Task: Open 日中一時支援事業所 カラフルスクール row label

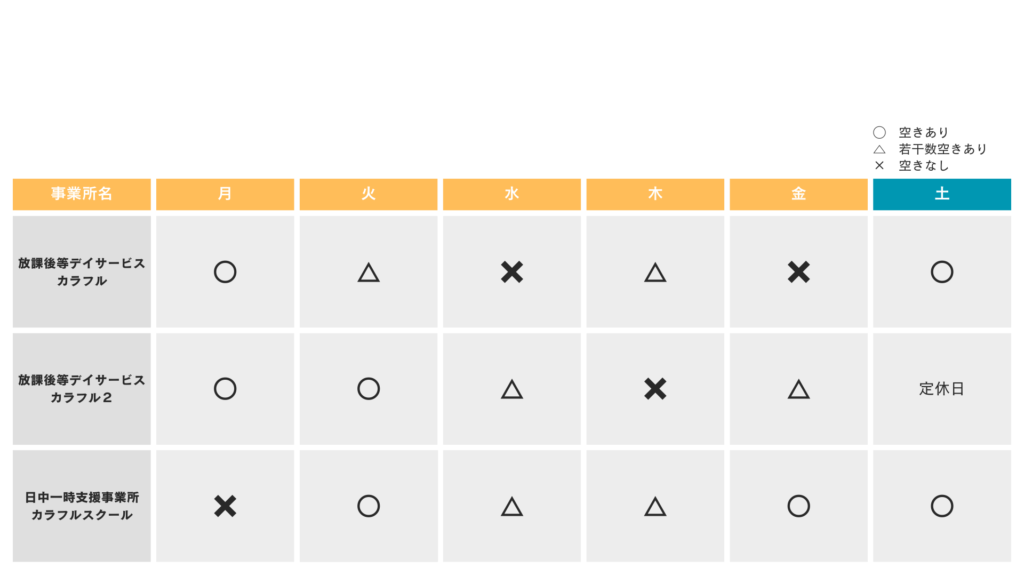Action: [82, 506]
